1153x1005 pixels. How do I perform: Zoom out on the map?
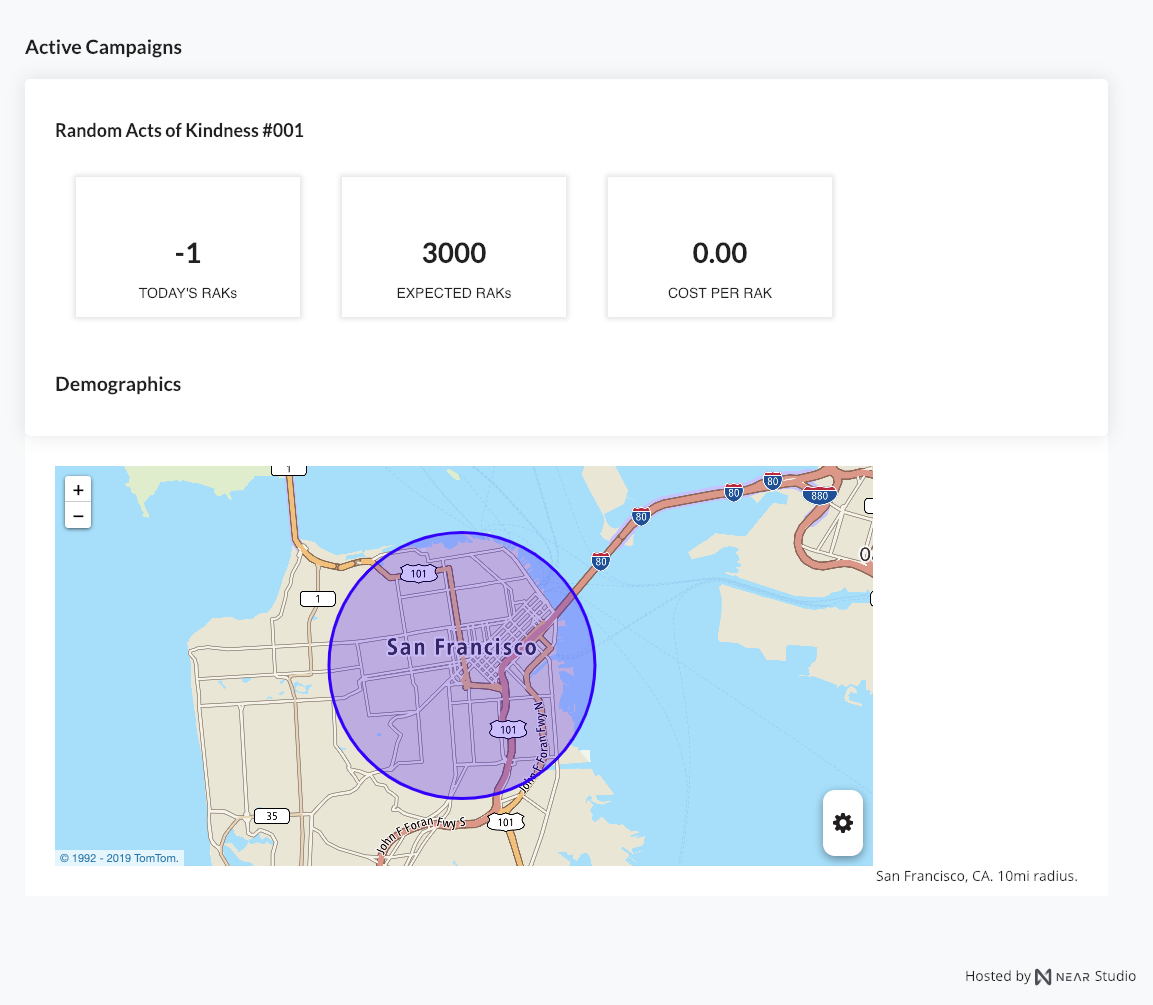[x=78, y=516]
